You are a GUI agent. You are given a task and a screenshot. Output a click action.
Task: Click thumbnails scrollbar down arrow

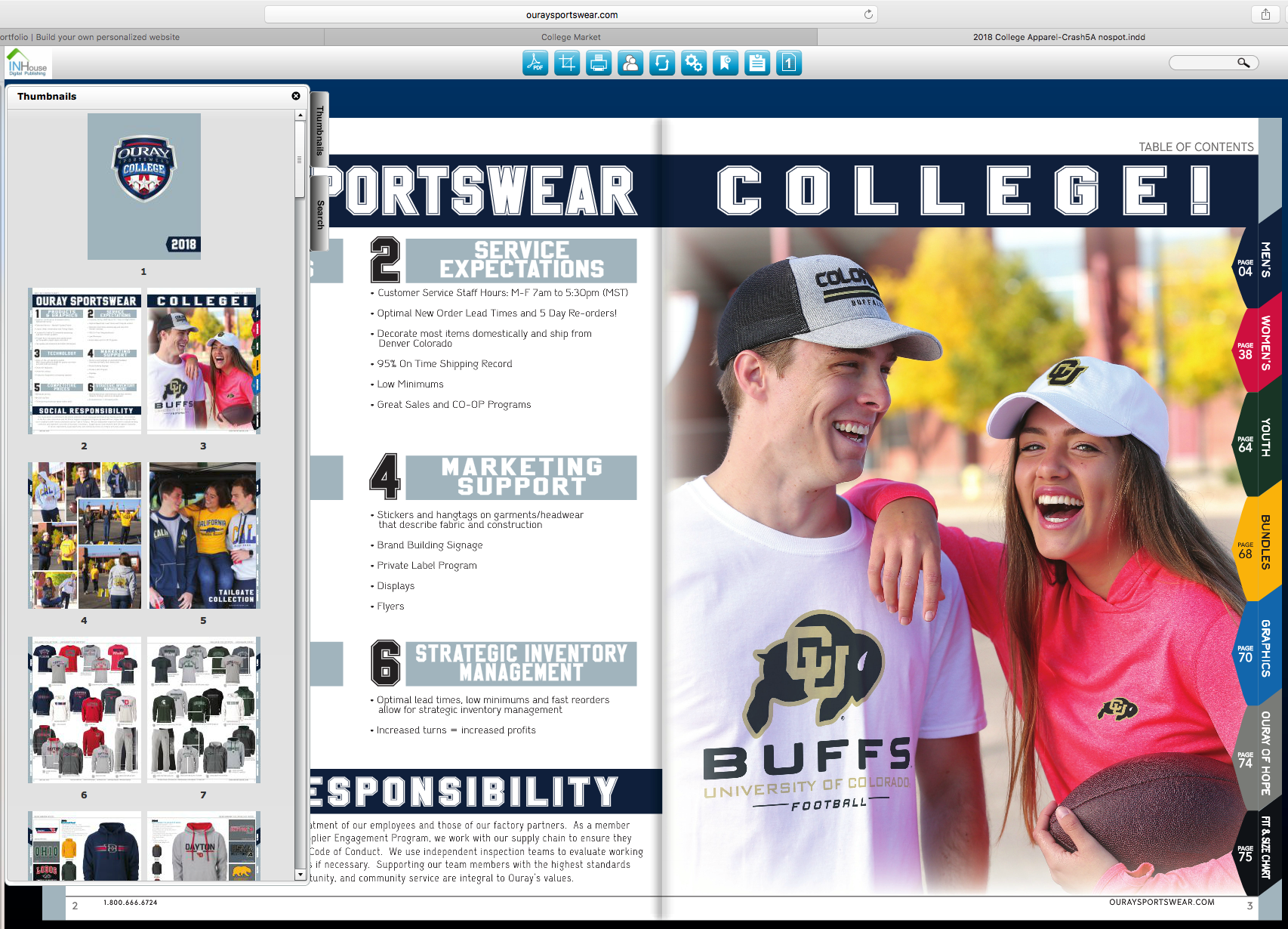tap(300, 875)
